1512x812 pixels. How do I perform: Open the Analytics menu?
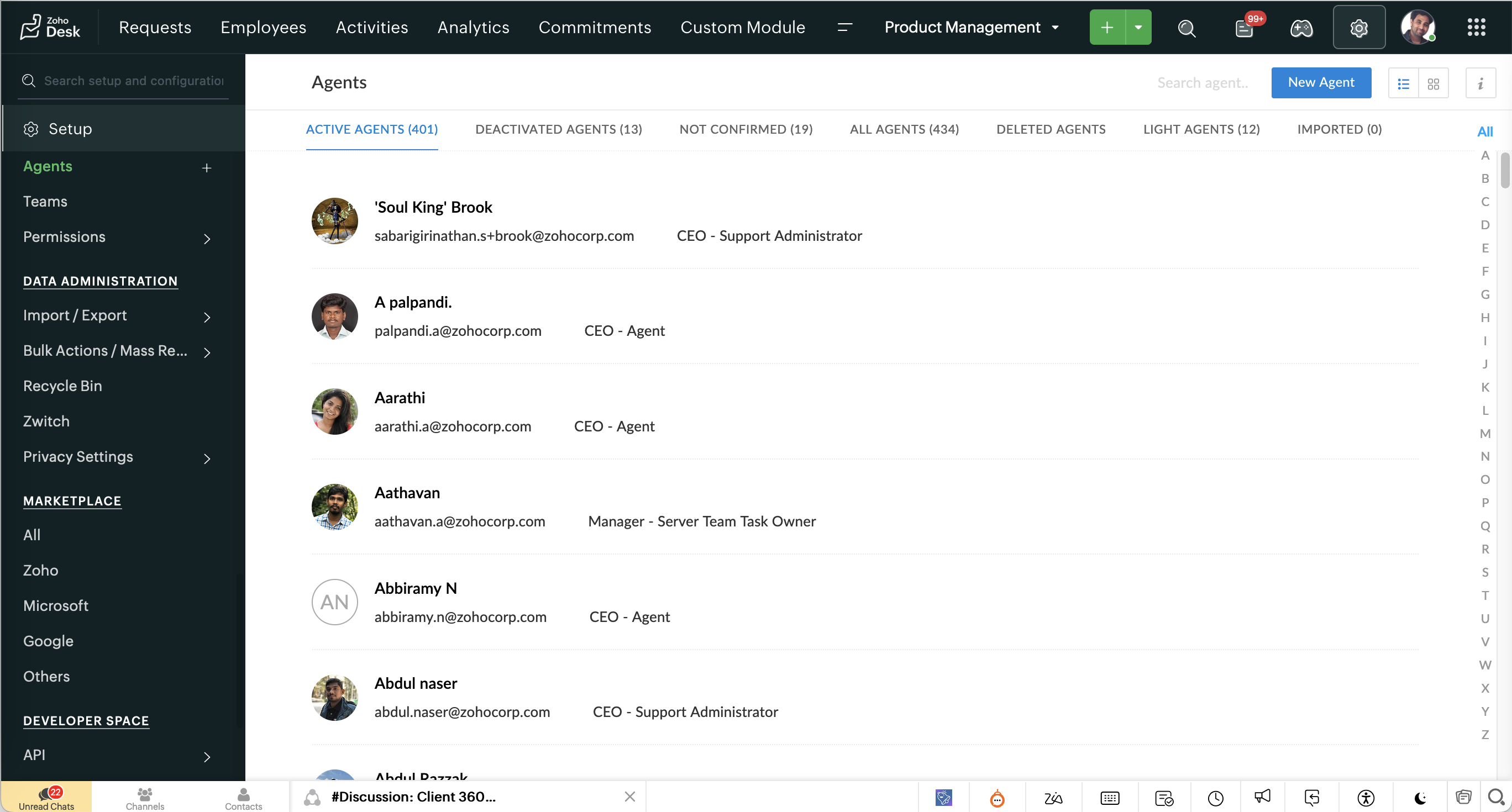coord(473,28)
